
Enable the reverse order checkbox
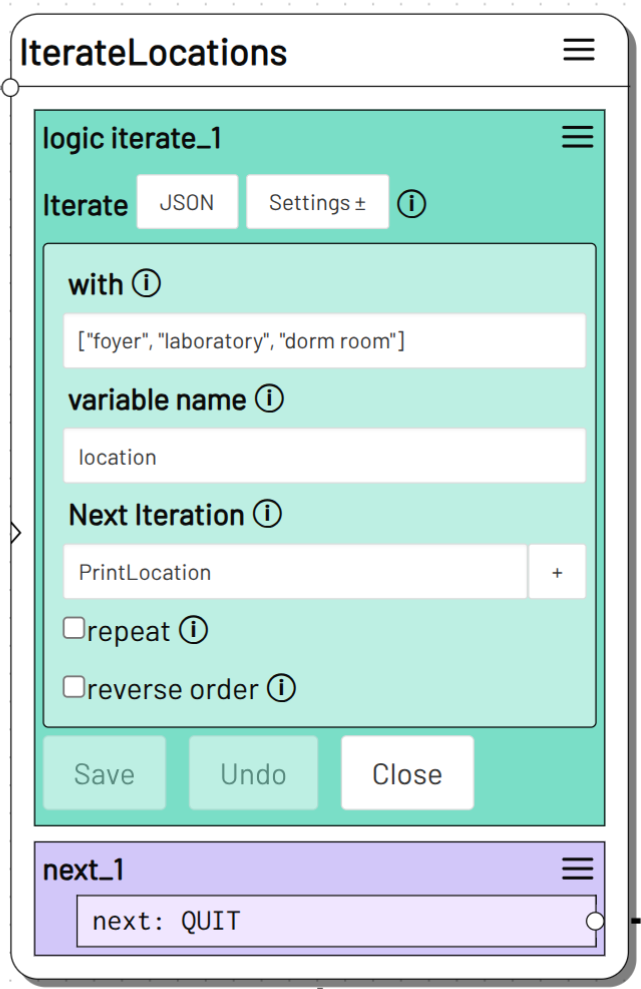click(x=74, y=687)
